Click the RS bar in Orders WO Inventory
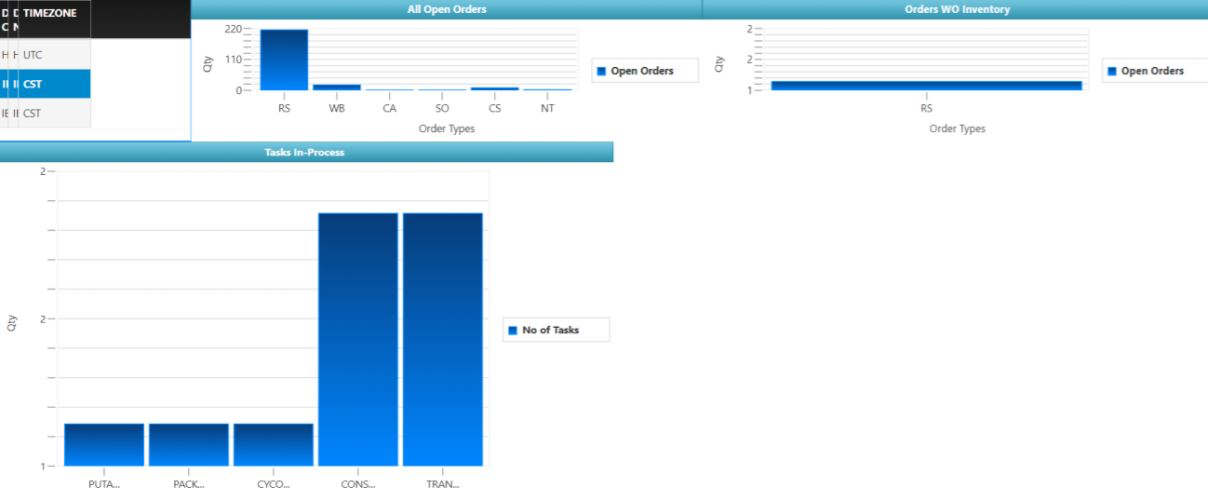 click(x=926, y=86)
